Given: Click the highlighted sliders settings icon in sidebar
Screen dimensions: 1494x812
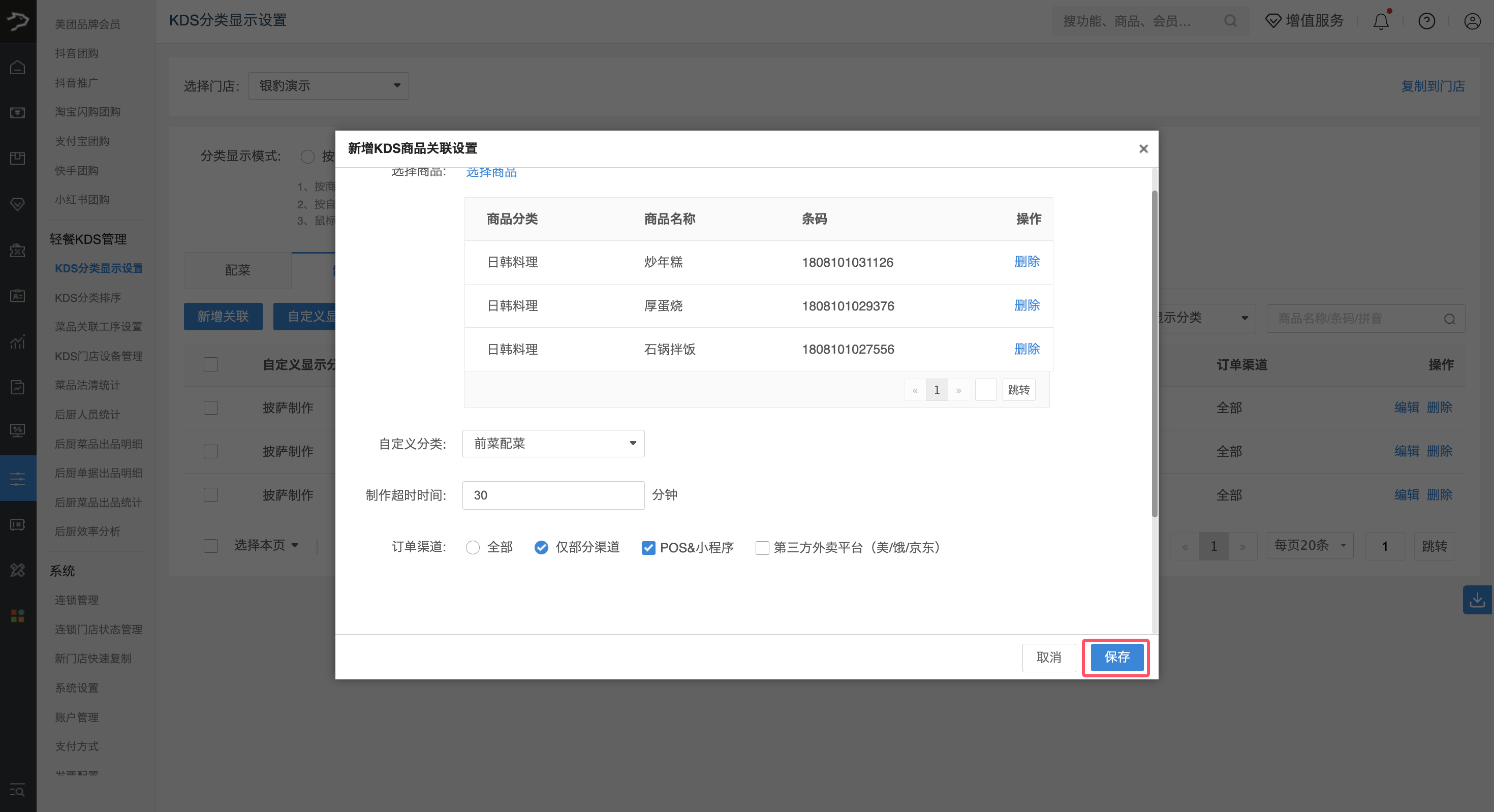Looking at the screenshot, I should point(17,478).
